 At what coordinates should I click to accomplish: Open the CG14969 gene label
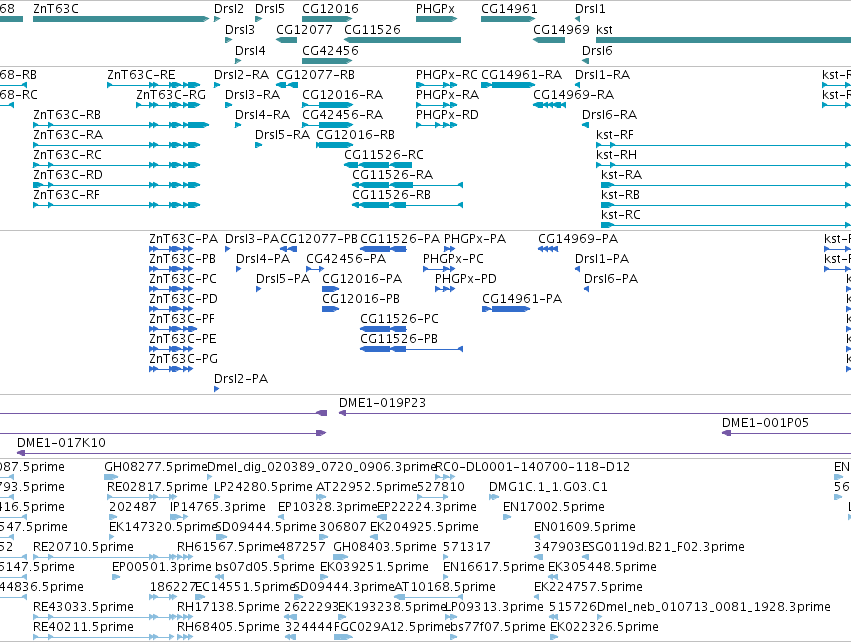click(x=561, y=29)
